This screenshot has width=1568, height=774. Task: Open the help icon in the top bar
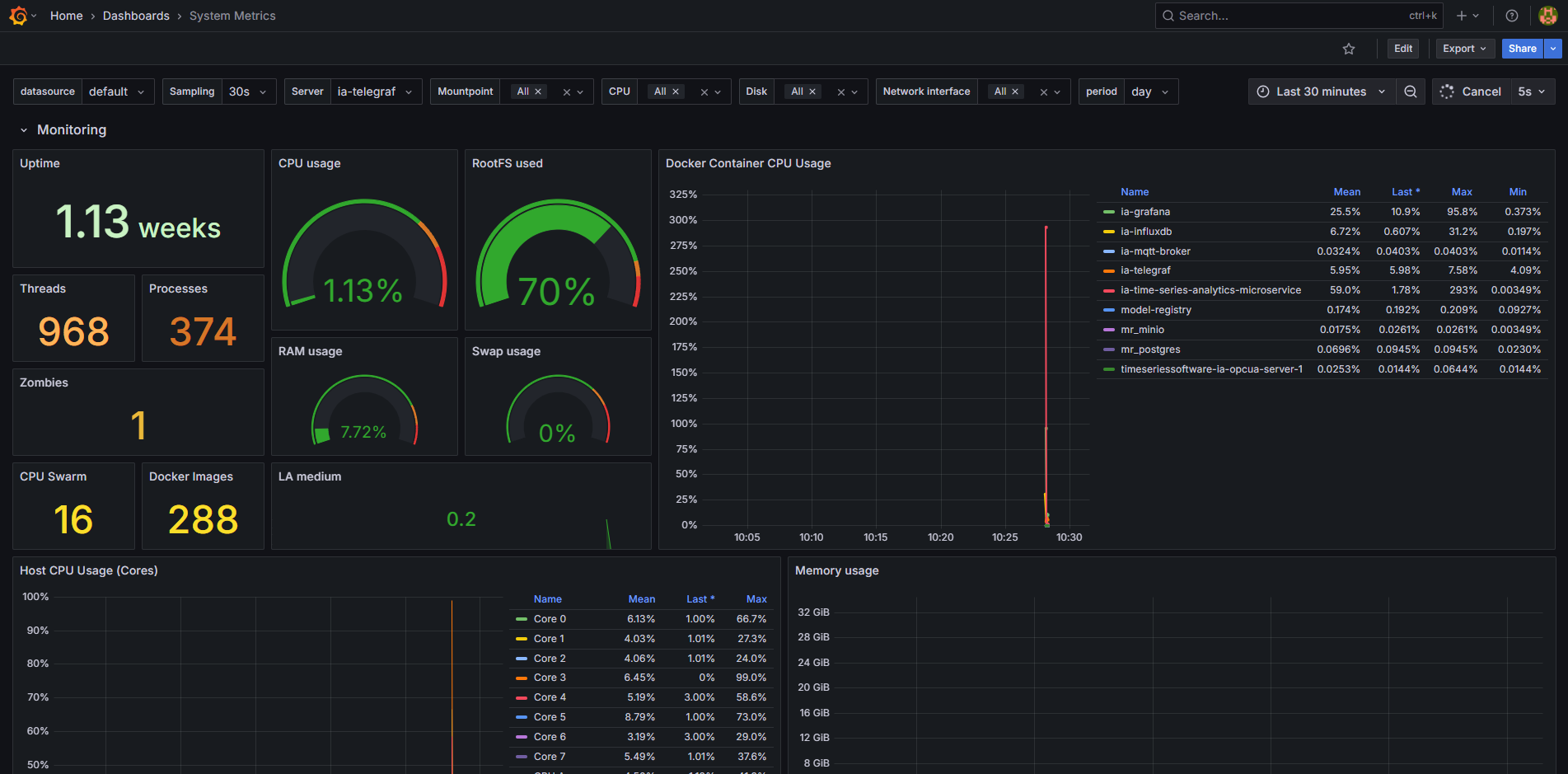click(1511, 15)
